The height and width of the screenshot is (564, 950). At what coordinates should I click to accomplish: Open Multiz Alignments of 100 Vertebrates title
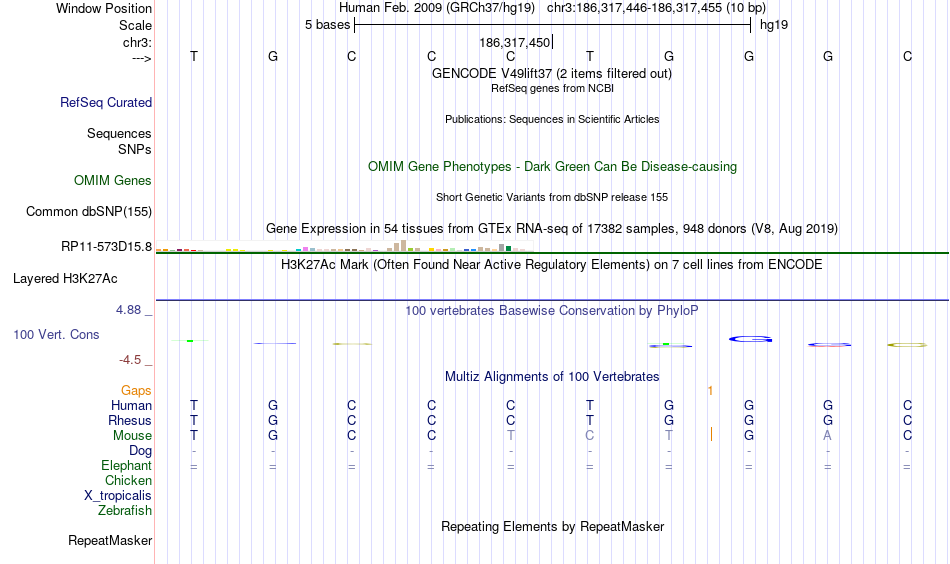click(552, 377)
